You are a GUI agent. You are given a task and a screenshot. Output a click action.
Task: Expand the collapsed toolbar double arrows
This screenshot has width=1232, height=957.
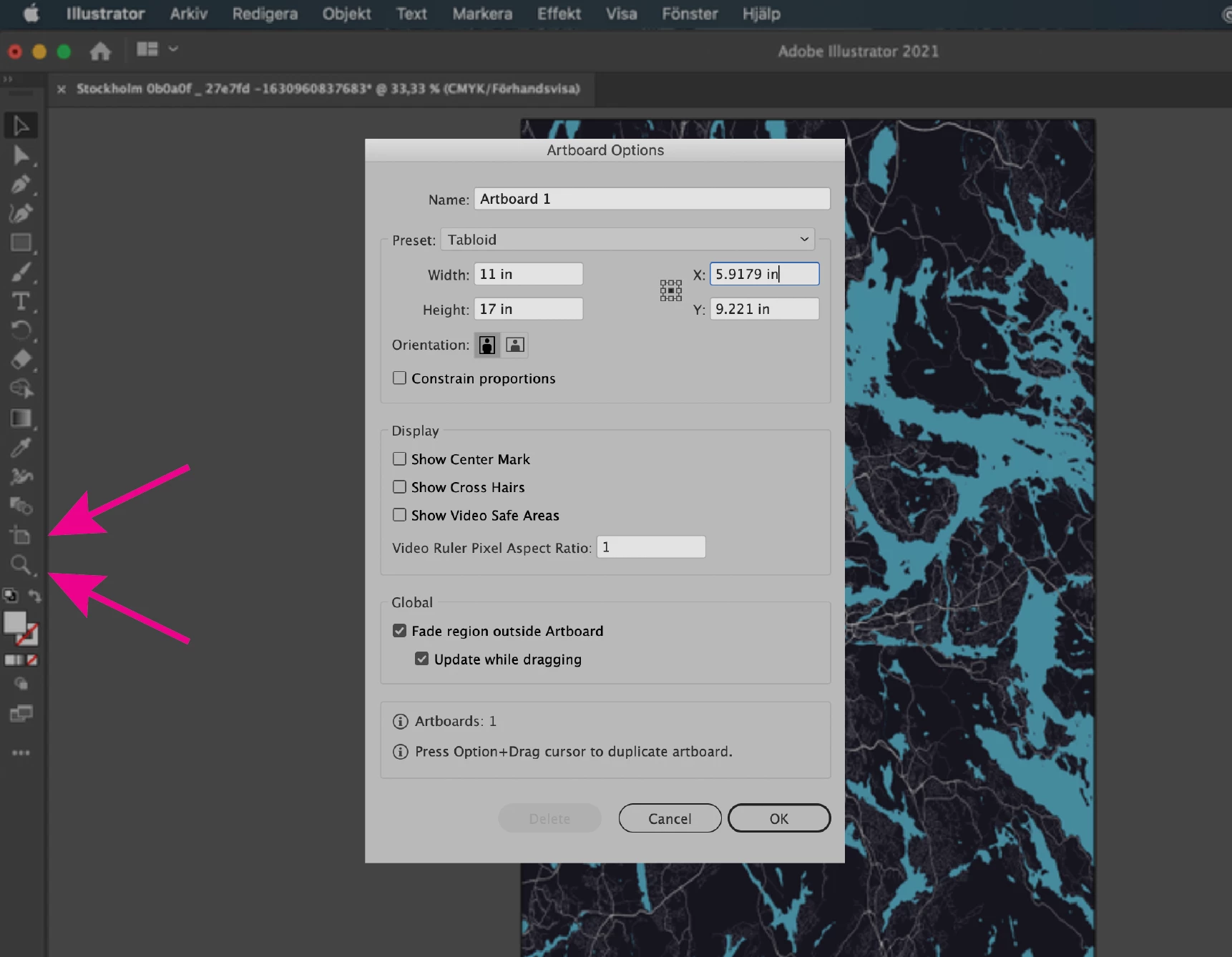[x=7, y=79]
